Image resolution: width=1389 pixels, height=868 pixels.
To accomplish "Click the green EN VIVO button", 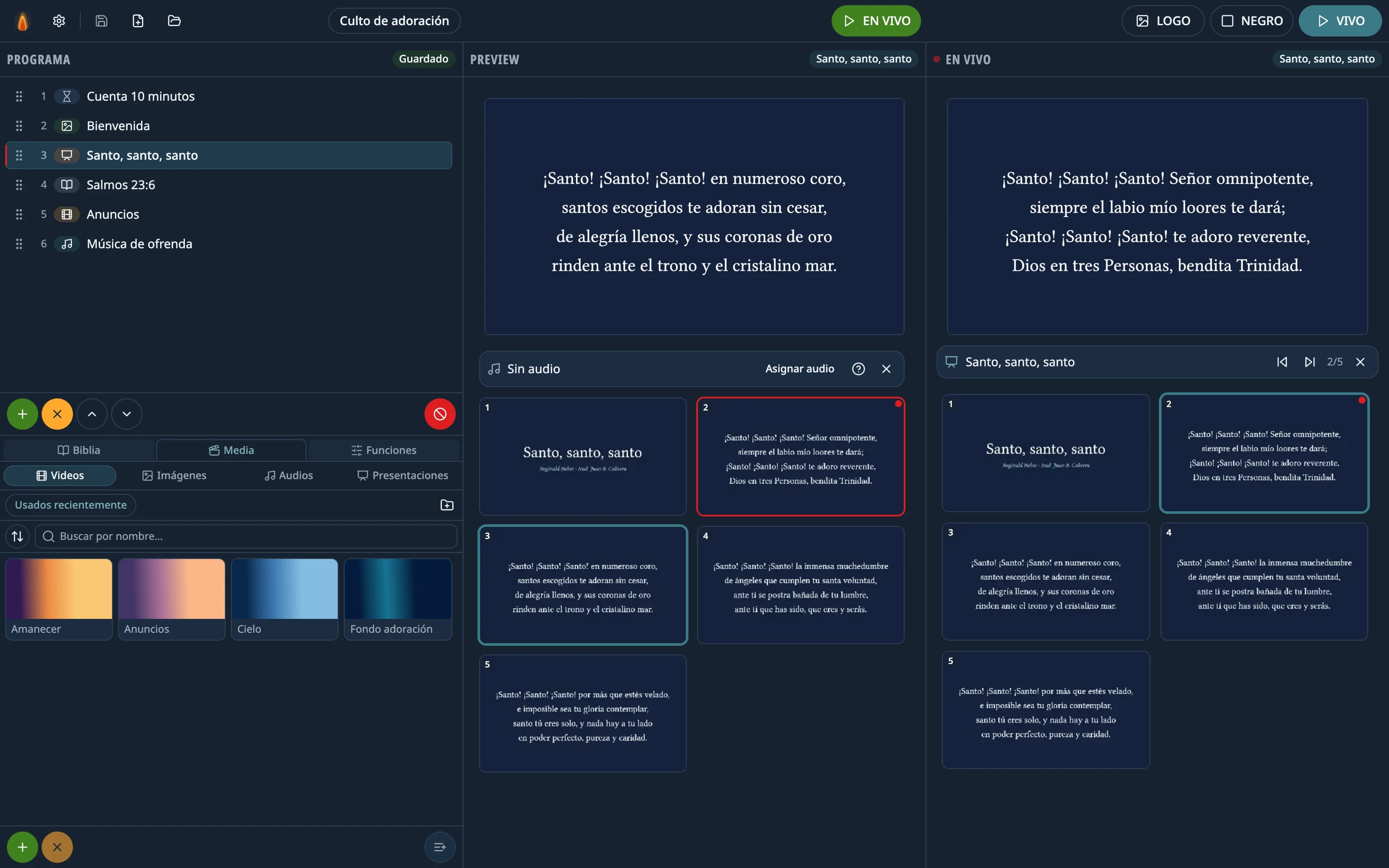I will 876,21.
